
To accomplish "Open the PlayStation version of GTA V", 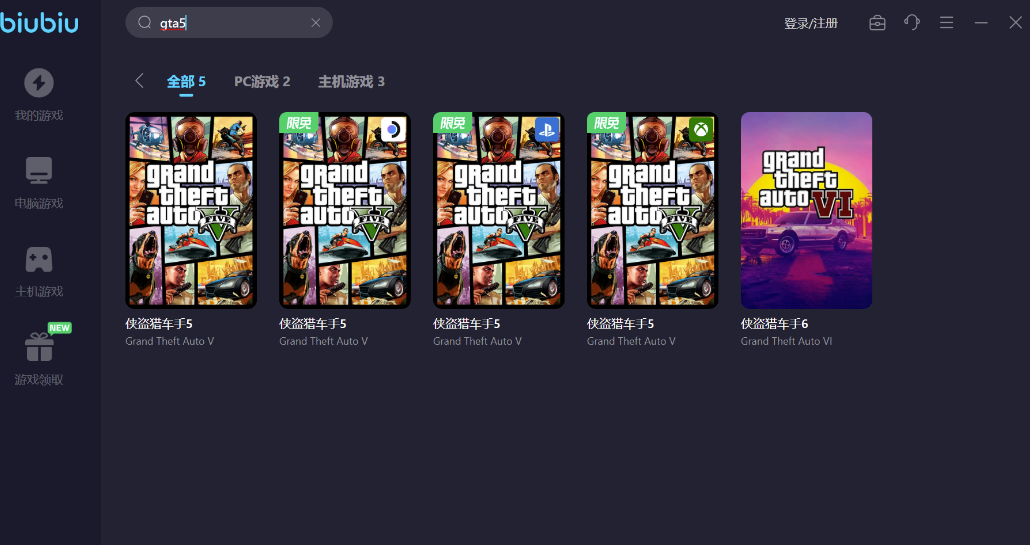I will click(499, 210).
